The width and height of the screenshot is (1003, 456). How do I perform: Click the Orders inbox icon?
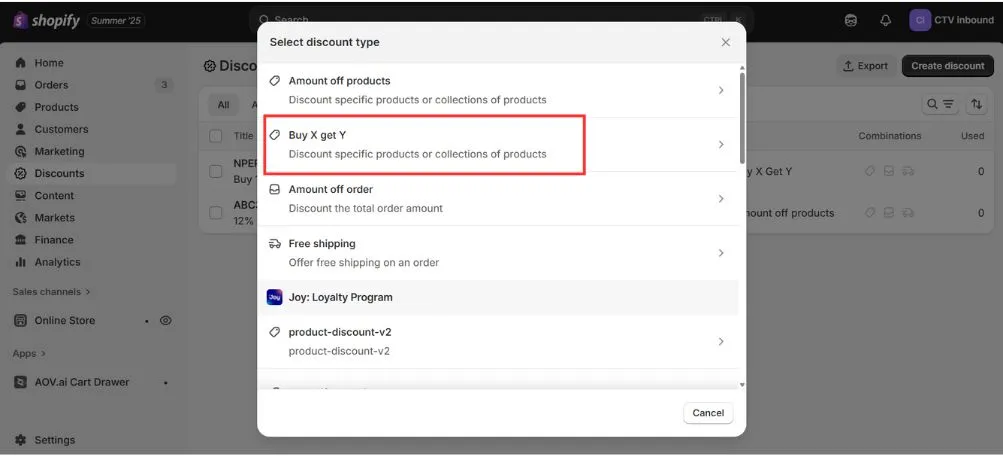(x=20, y=85)
